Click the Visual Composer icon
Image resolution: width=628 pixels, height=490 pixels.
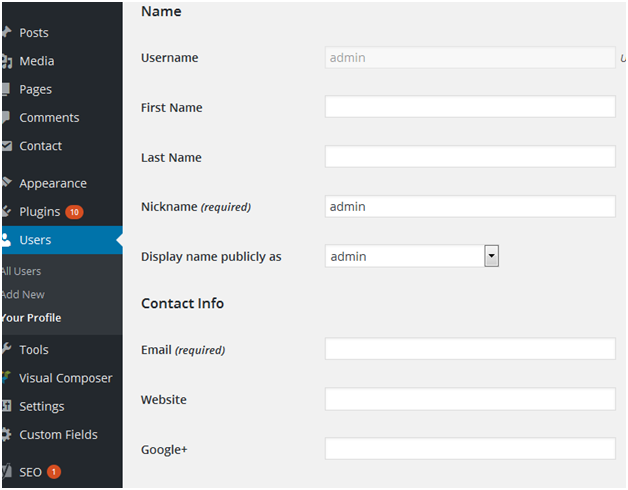click(6, 377)
